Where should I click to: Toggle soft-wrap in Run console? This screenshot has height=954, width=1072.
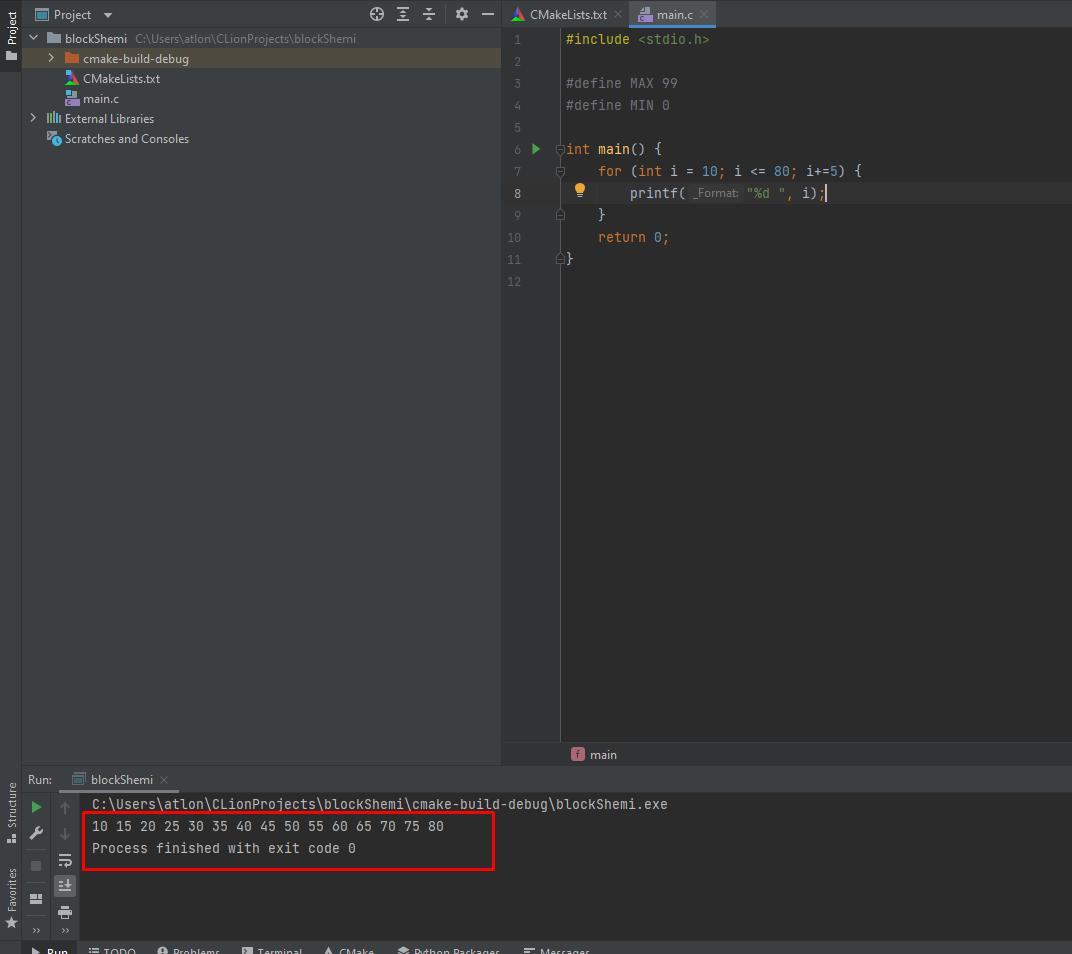[65, 860]
